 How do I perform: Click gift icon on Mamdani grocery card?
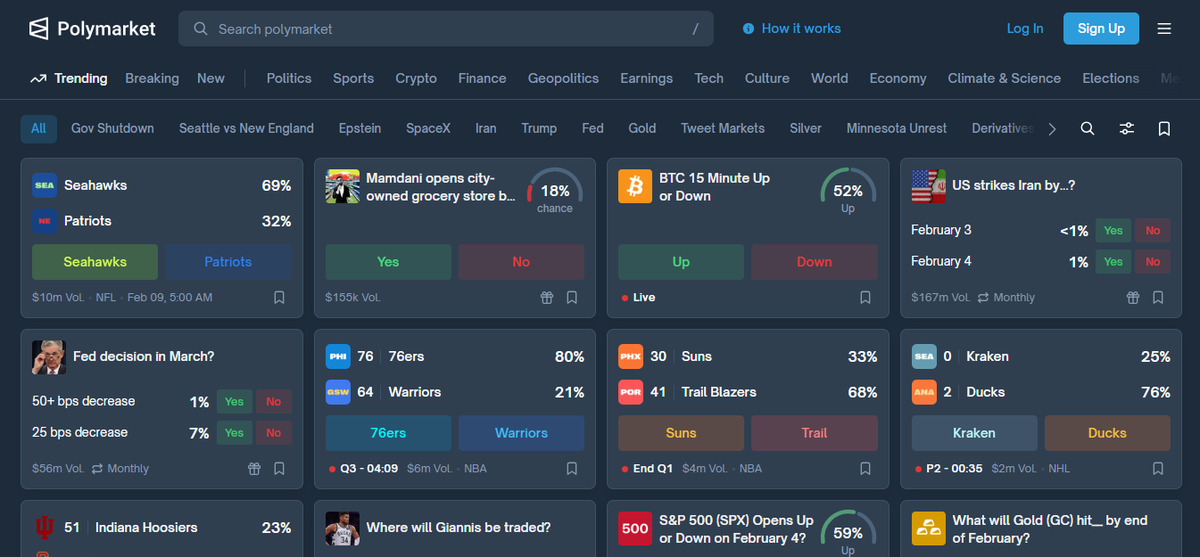(x=546, y=297)
